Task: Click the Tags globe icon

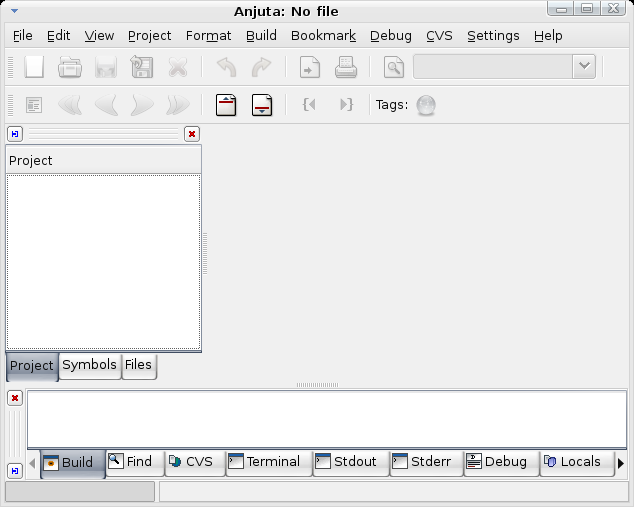Action: tap(426, 105)
